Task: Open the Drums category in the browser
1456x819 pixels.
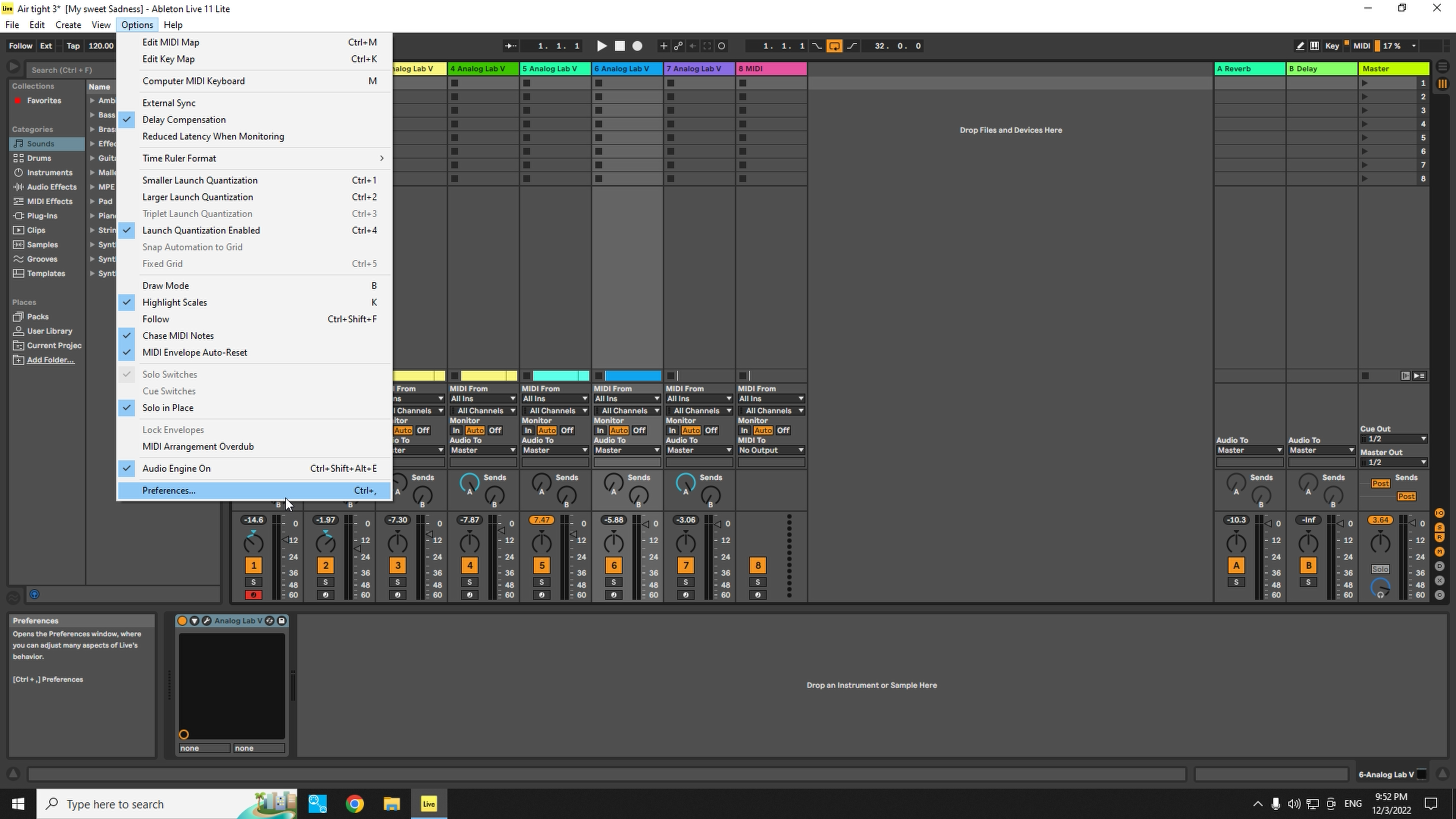Action: 39,158
